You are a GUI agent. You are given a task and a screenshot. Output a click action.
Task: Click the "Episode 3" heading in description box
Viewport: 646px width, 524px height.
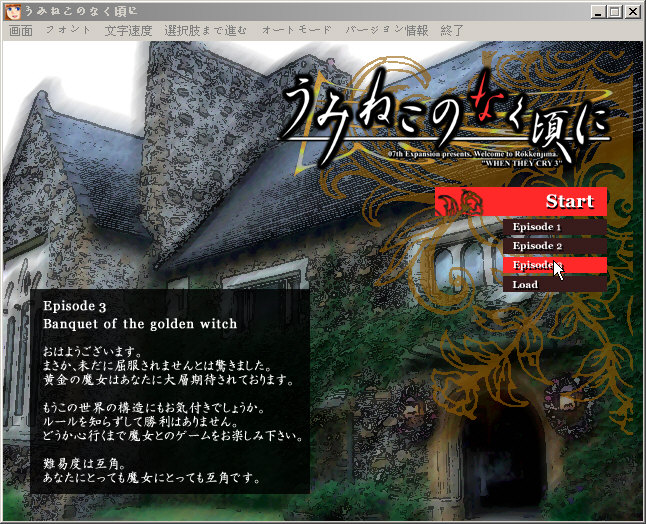pos(75,306)
